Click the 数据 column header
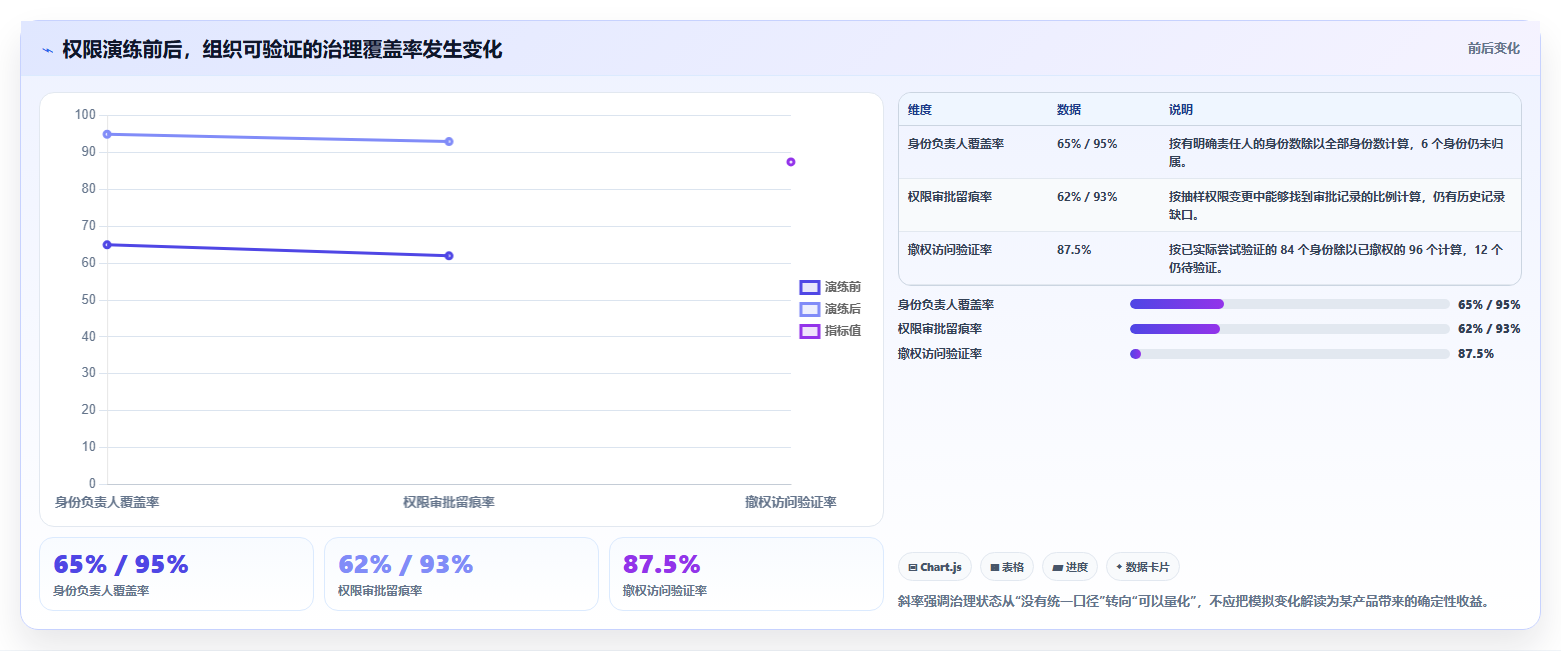This screenshot has width=1561, height=651. [1068, 110]
